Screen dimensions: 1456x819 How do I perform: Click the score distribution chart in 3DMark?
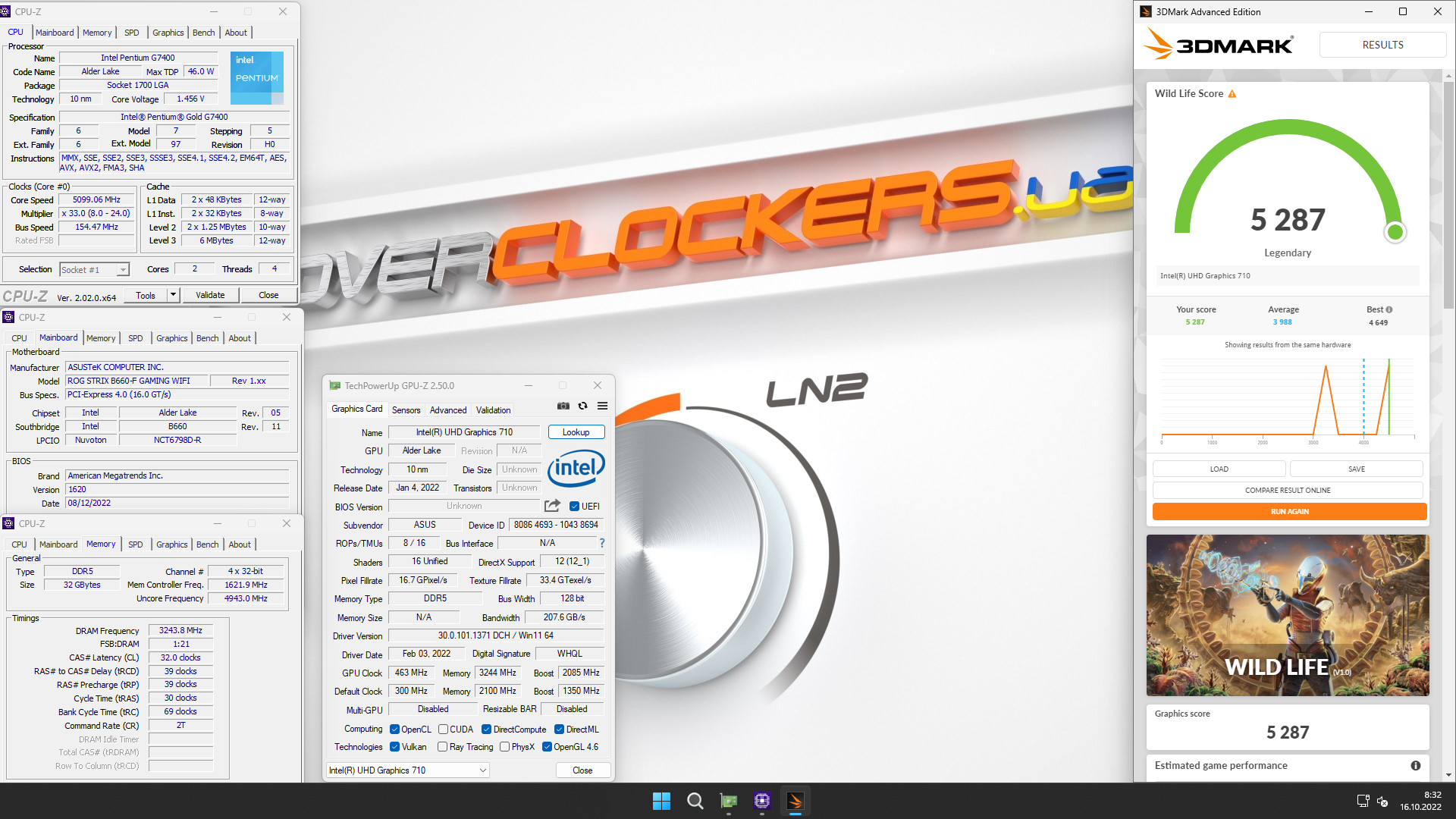pos(1288,403)
